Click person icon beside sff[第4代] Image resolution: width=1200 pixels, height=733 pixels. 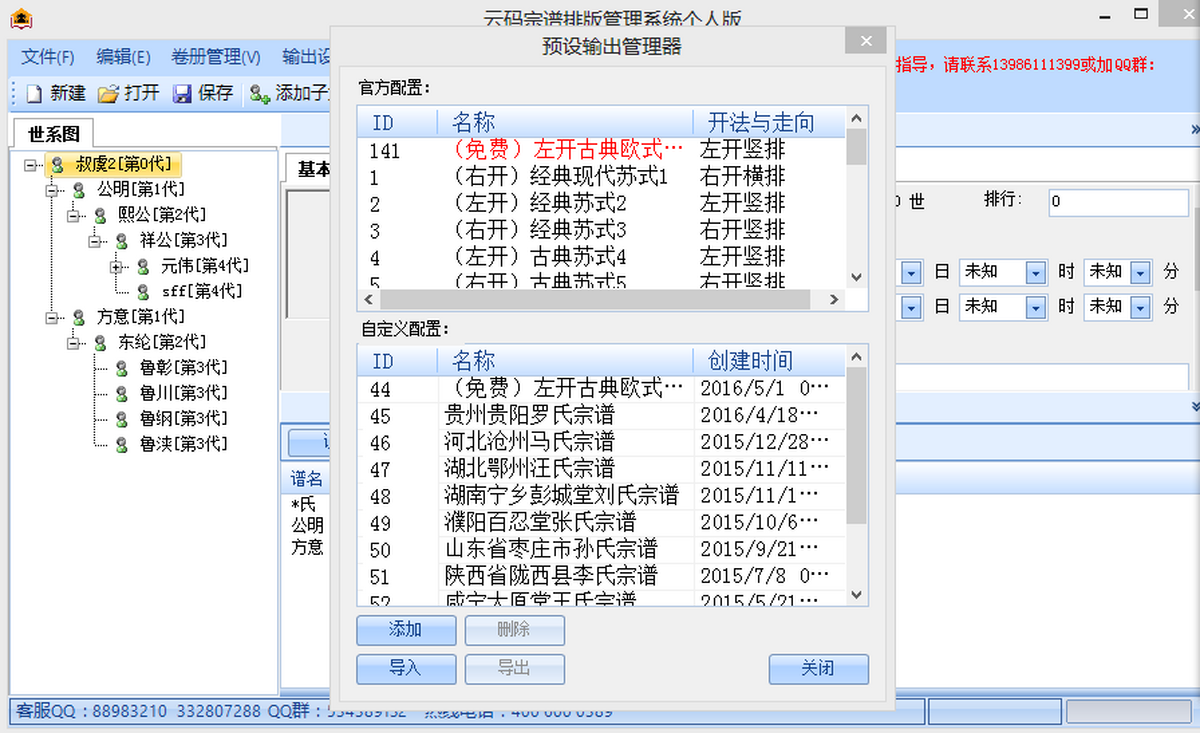(x=143, y=292)
